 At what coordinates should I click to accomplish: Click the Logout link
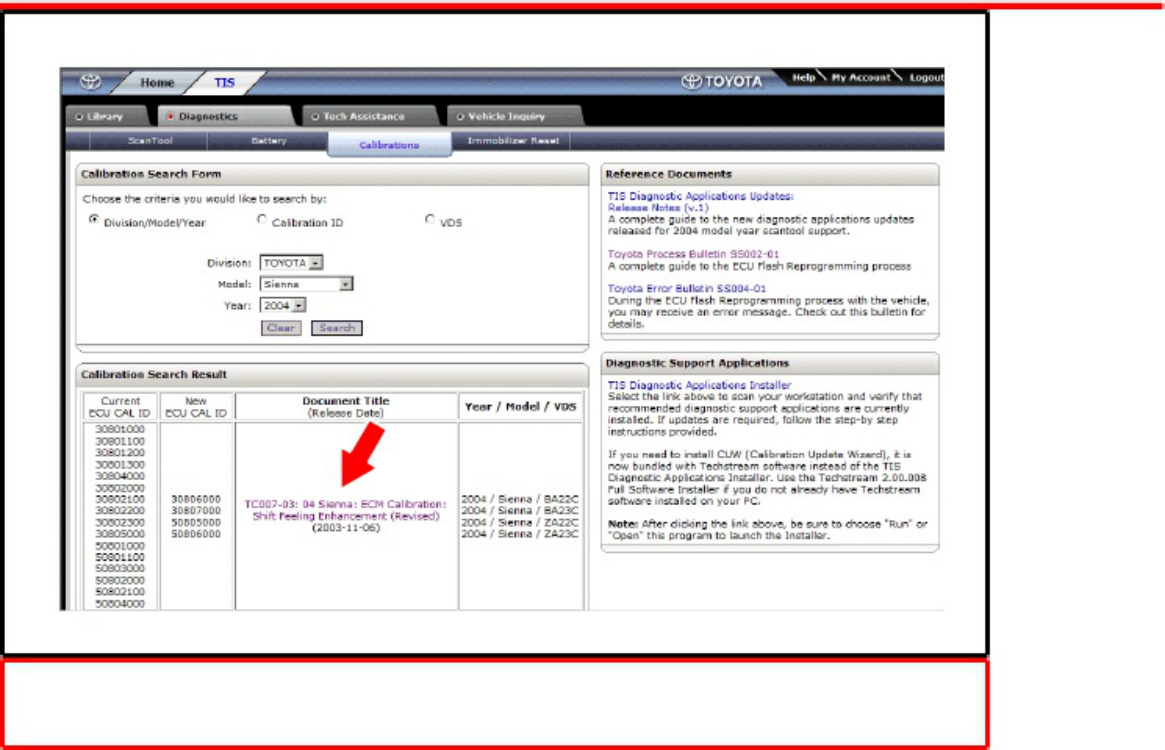pos(927,77)
